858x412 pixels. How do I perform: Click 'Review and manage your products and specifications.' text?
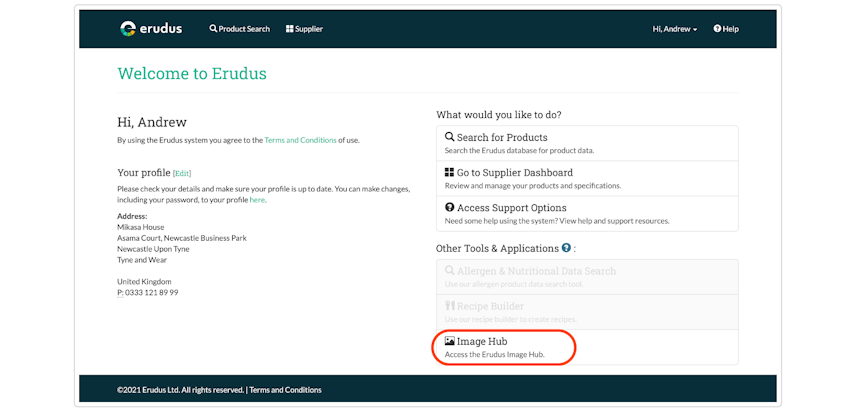pyautogui.click(x=533, y=186)
